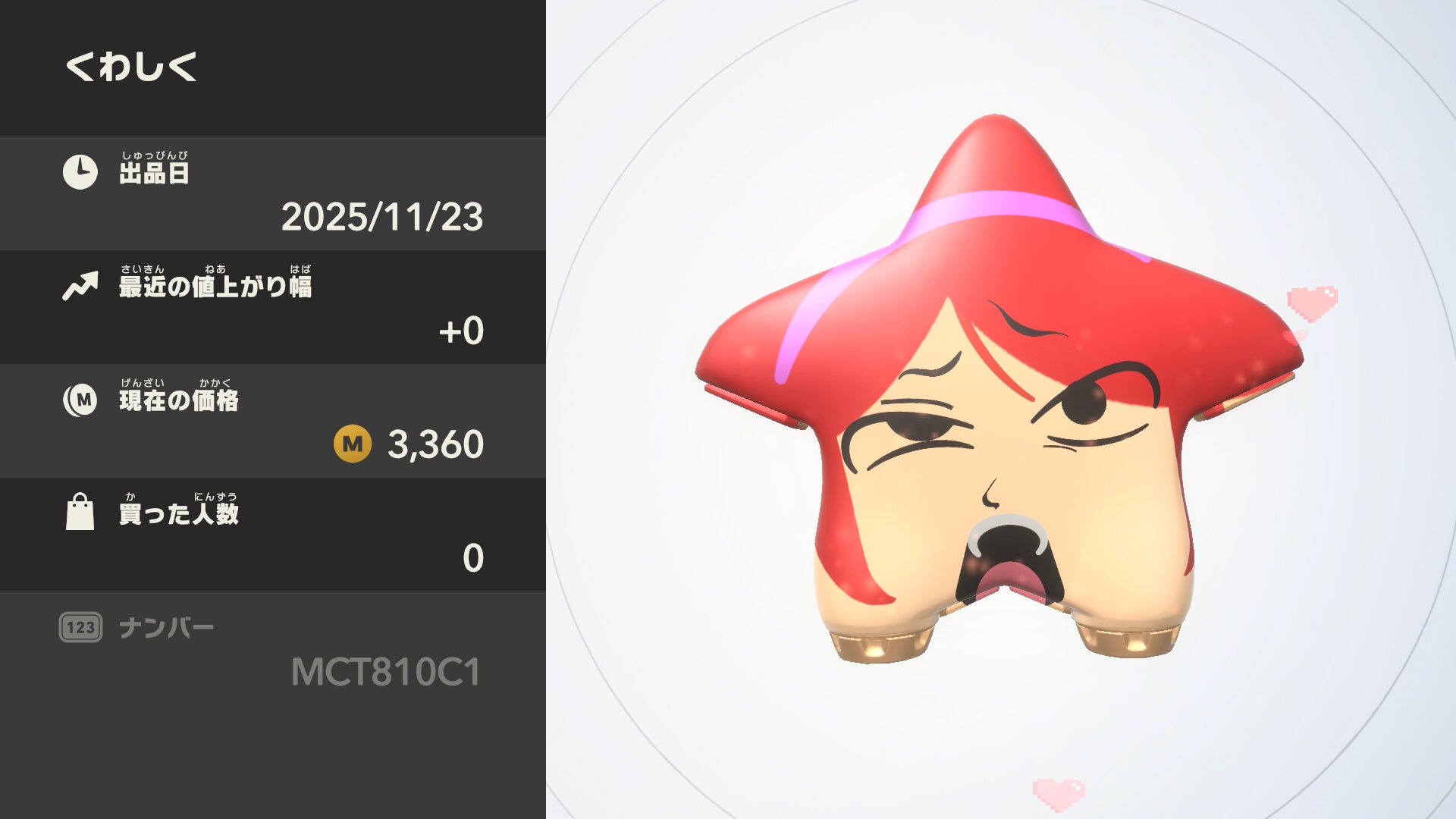
Task: Click the star-shaped character preview
Action: [x=999, y=388]
